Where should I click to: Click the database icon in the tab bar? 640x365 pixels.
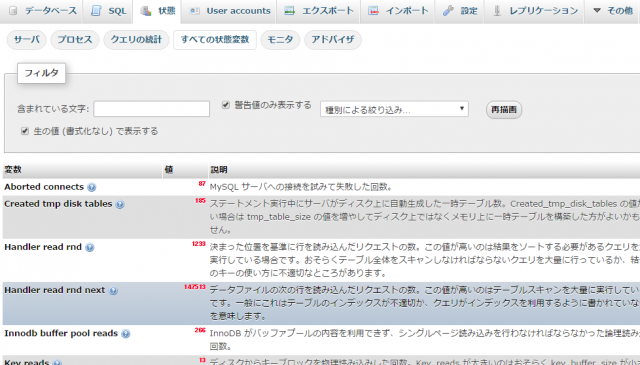(13, 11)
